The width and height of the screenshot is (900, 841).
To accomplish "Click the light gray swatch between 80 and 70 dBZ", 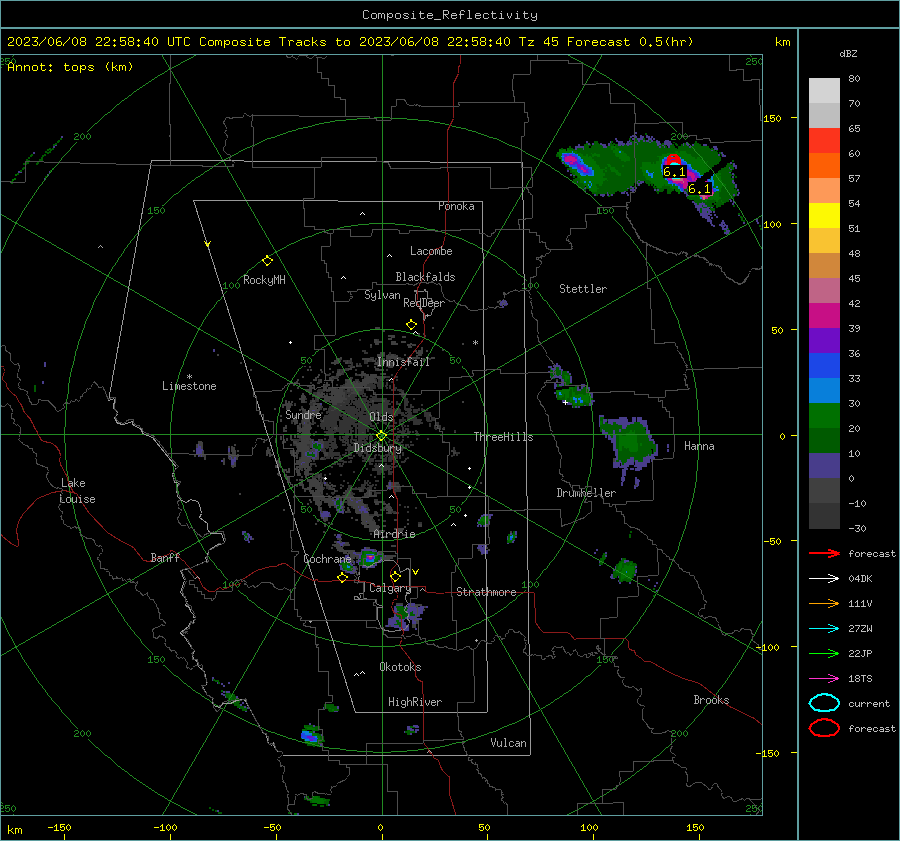I will point(824,91).
